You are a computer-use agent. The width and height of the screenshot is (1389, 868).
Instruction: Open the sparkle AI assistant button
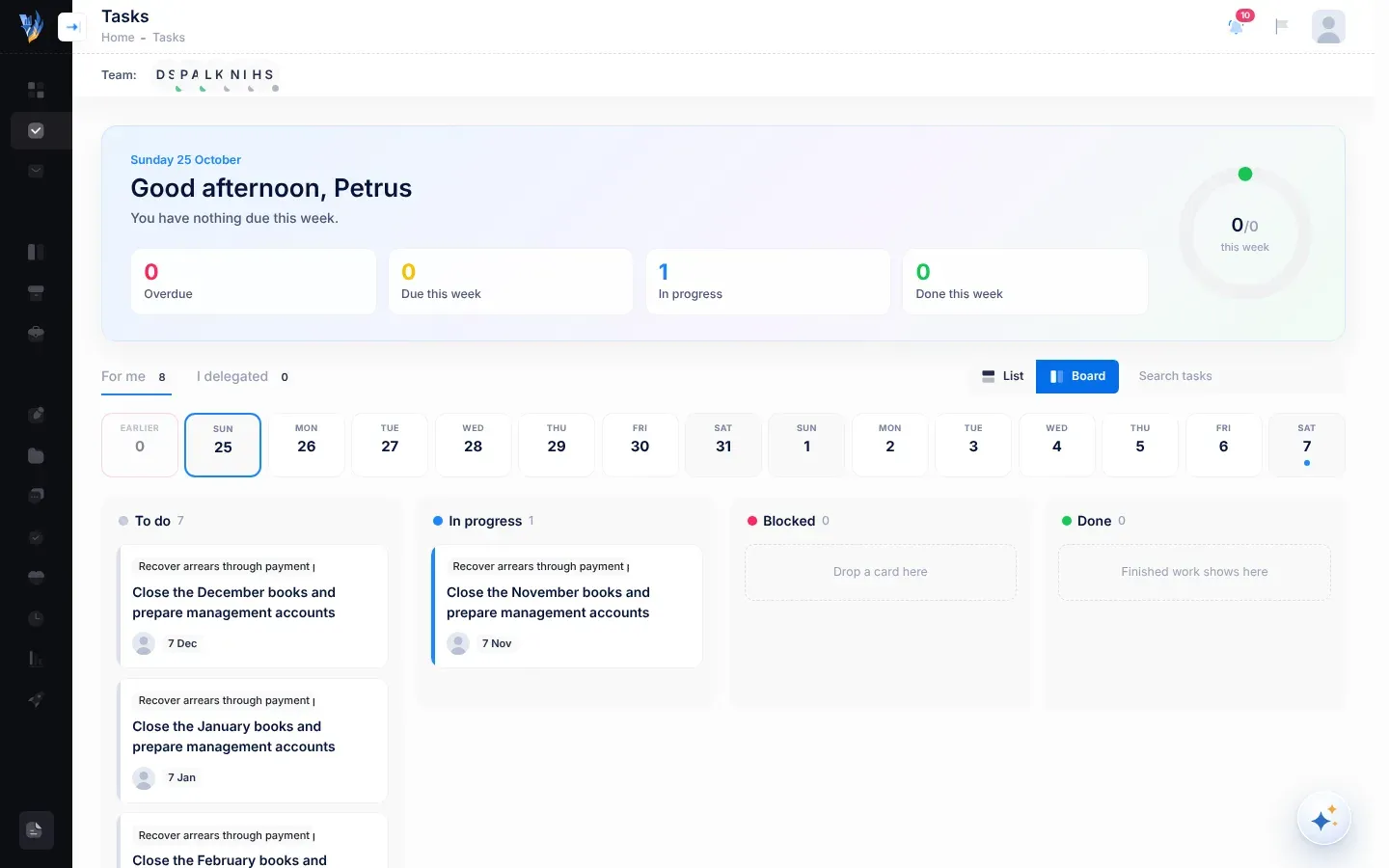point(1323,819)
